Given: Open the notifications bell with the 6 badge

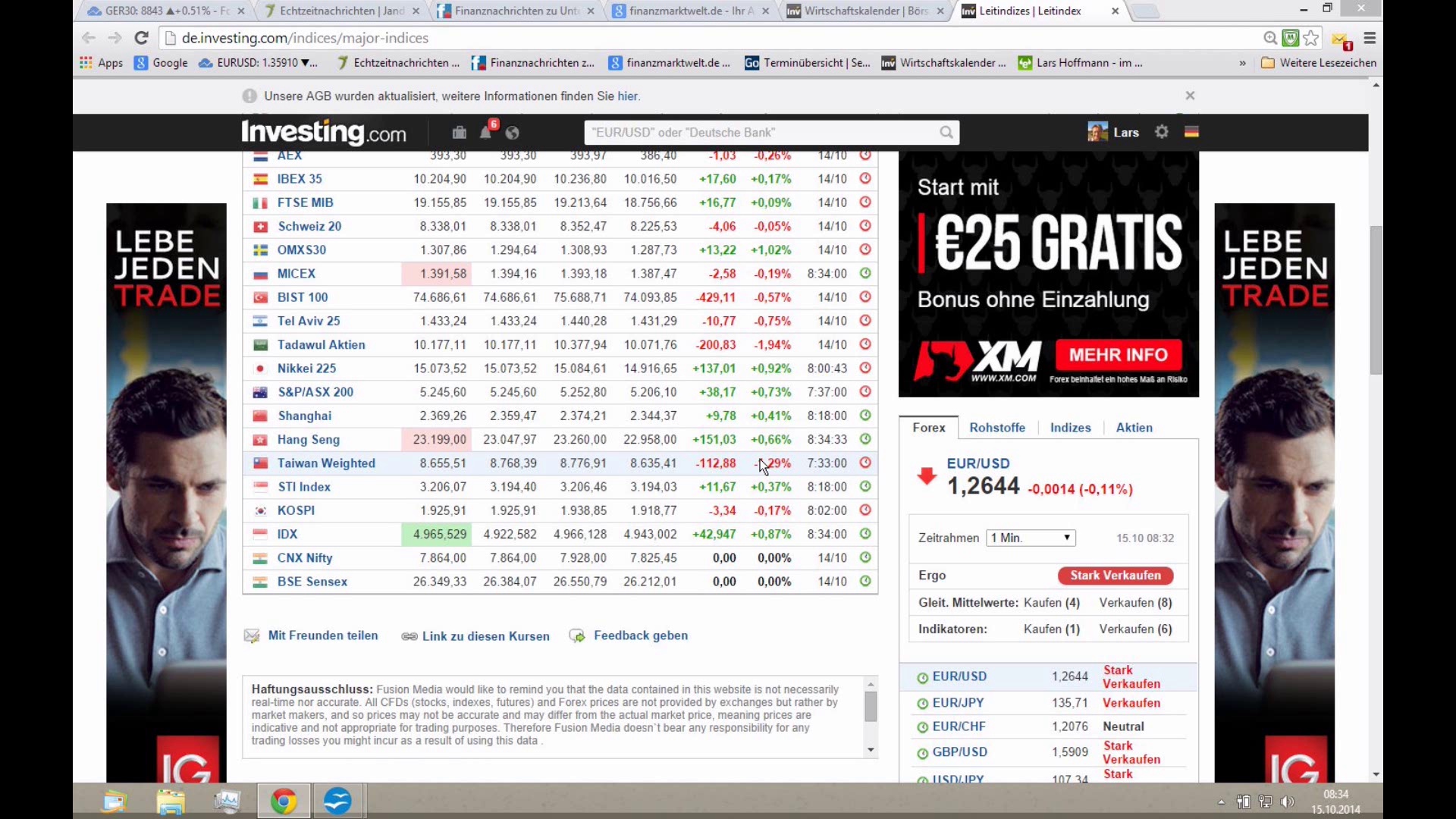Looking at the screenshot, I should tap(486, 133).
